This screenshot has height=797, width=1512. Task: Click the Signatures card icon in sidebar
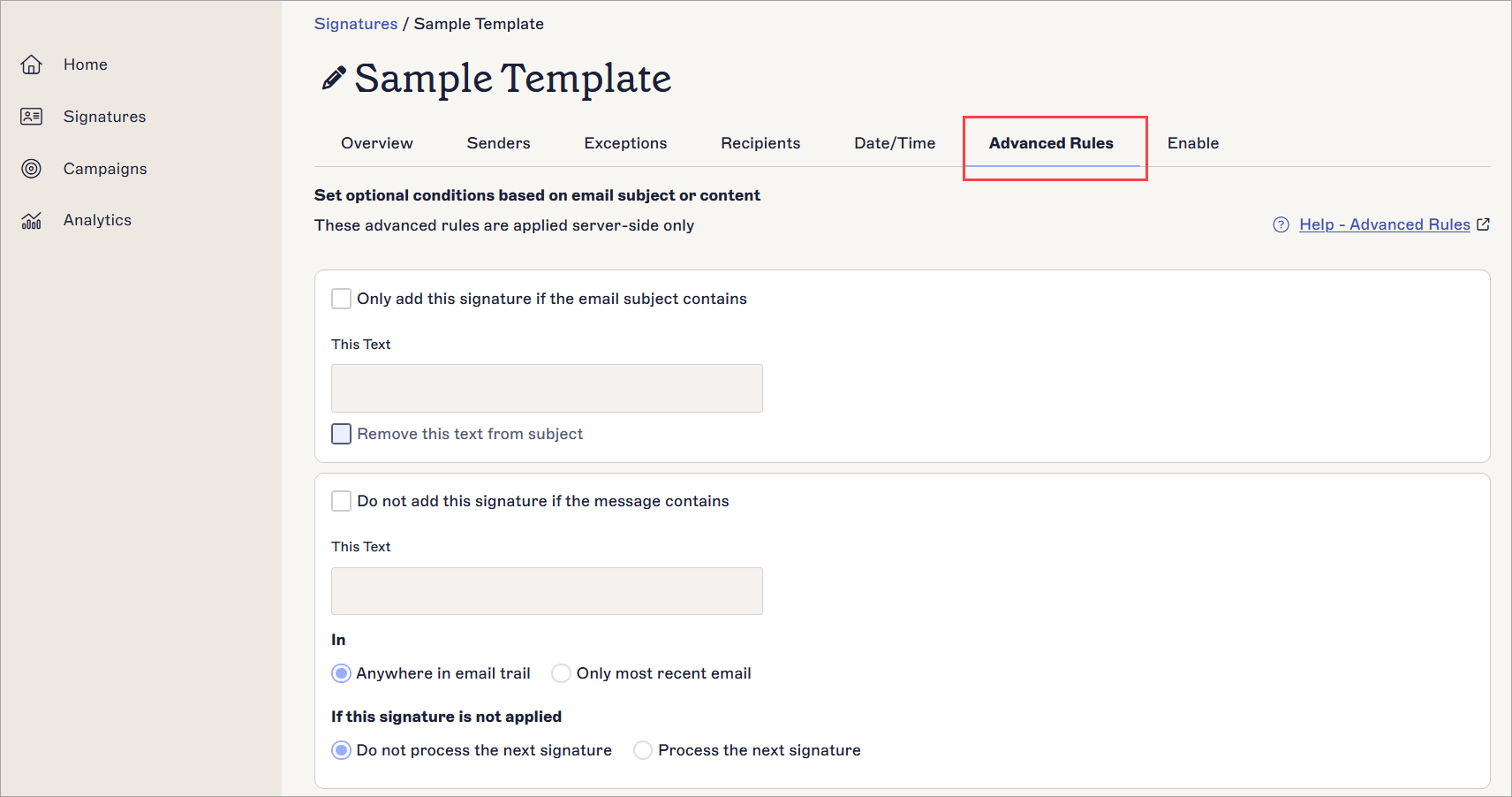[32, 117]
